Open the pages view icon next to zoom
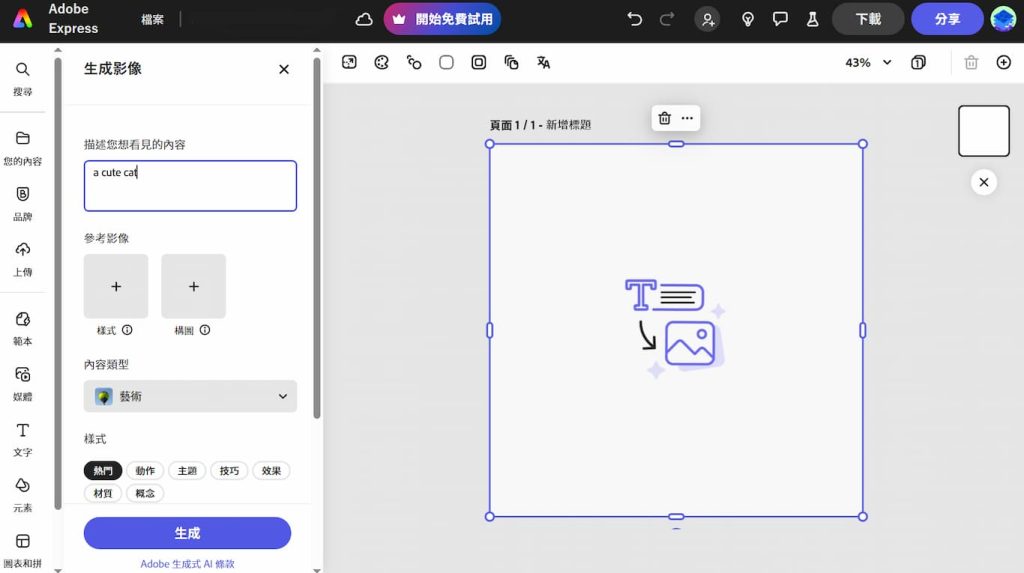The width and height of the screenshot is (1024, 573). (918, 62)
